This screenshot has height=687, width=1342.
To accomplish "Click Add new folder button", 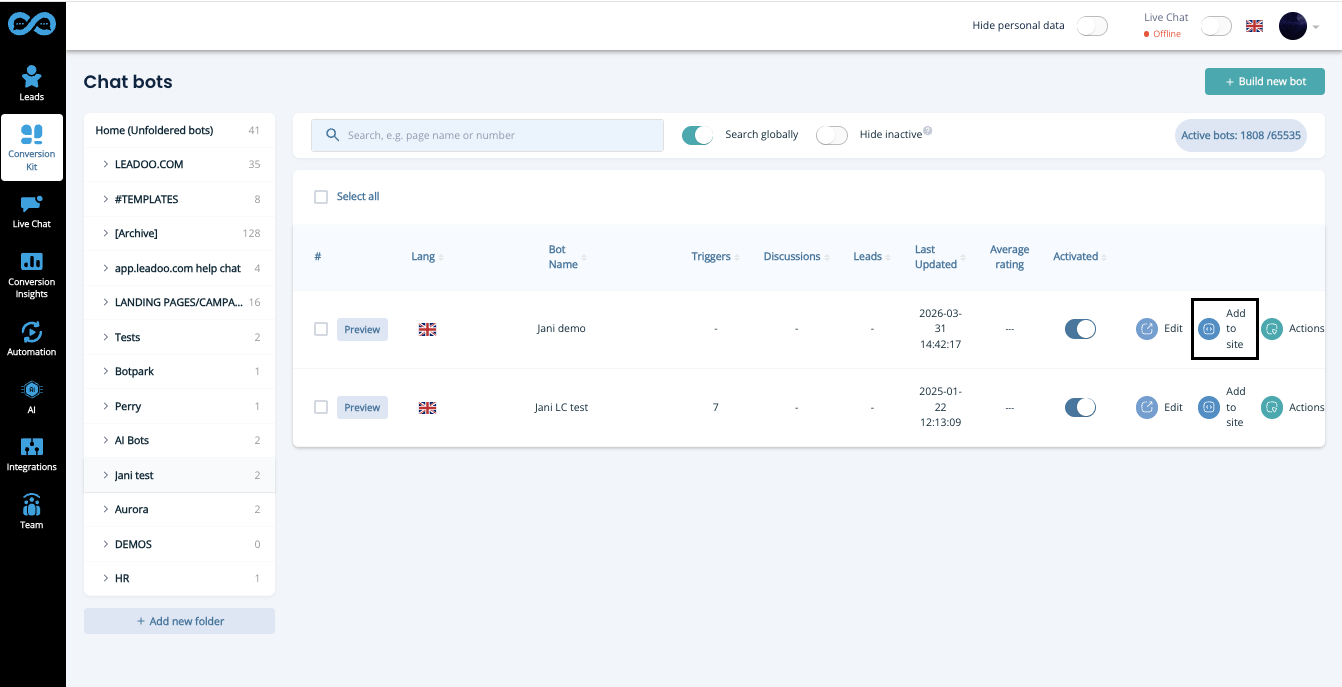I will coord(180,621).
